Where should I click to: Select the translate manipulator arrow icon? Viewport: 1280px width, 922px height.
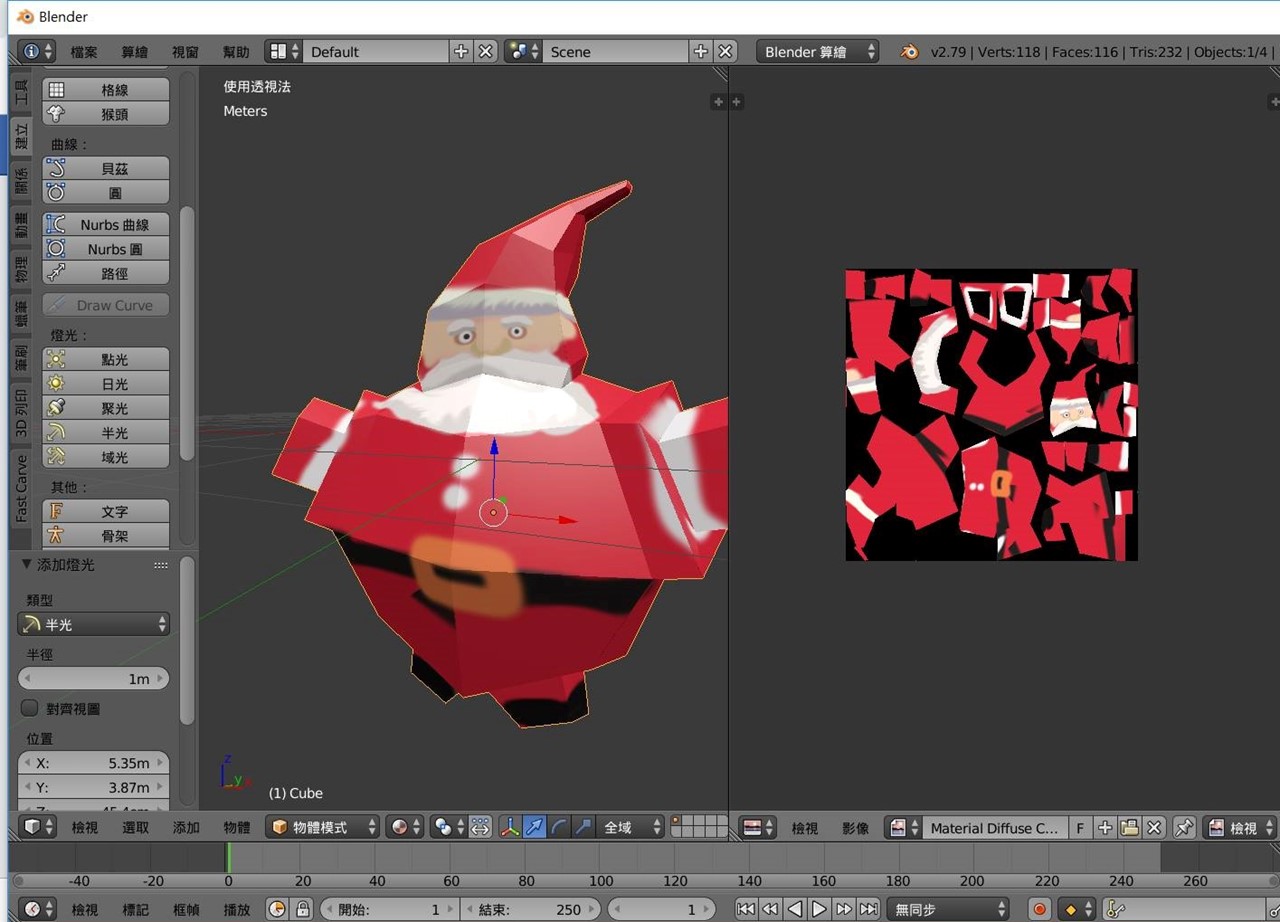535,827
